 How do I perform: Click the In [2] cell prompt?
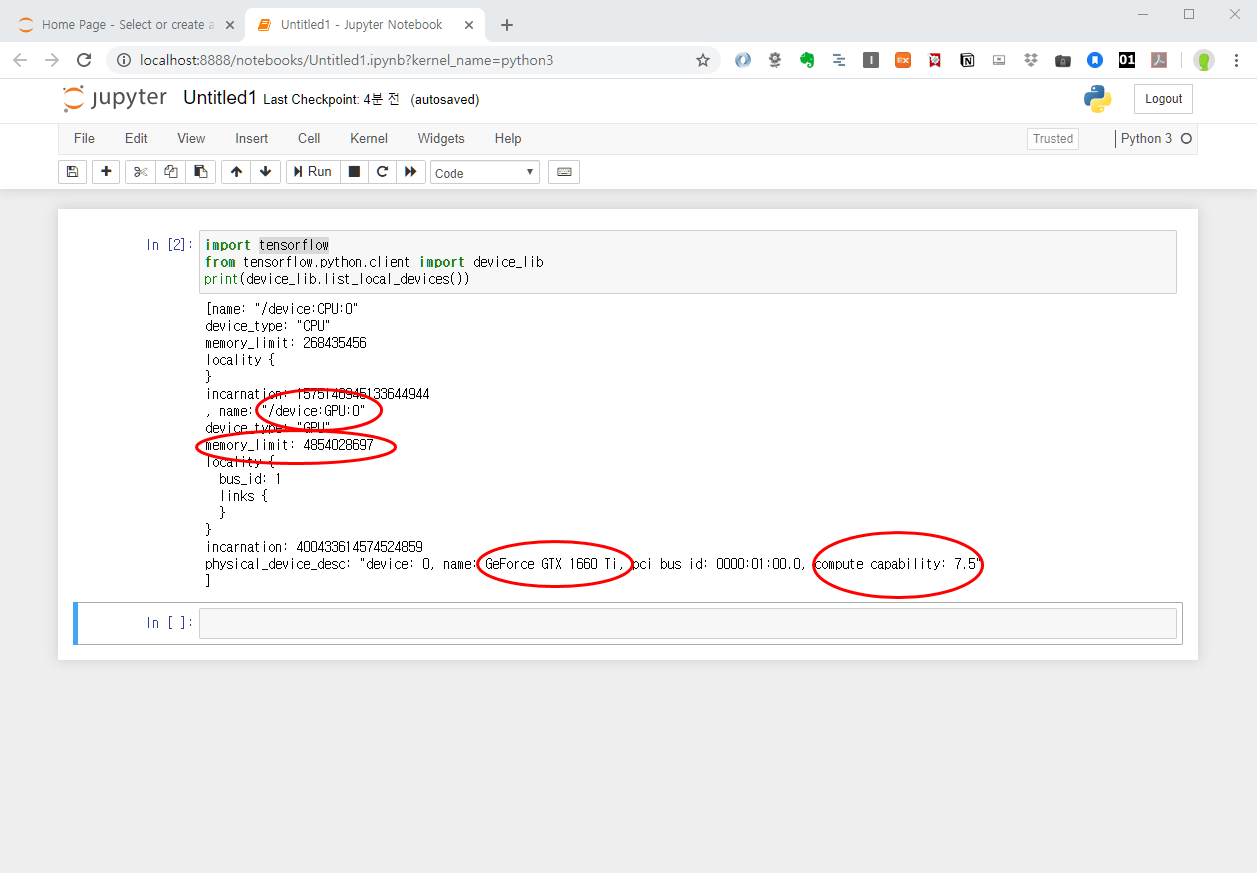click(170, 245)
